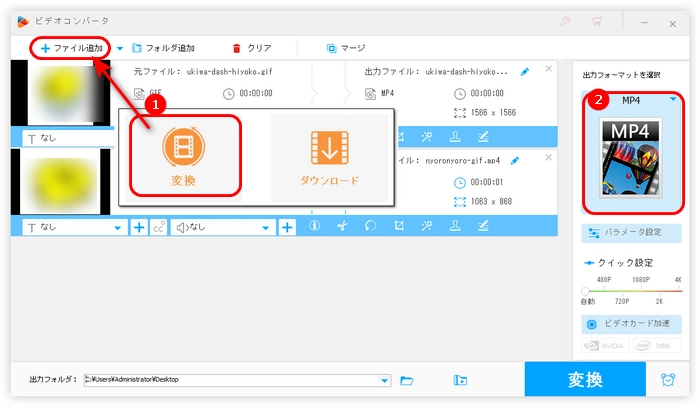Click マージ (merge) in the toolbar
Screen dimensions: 700x407
(x=348, y=48)
